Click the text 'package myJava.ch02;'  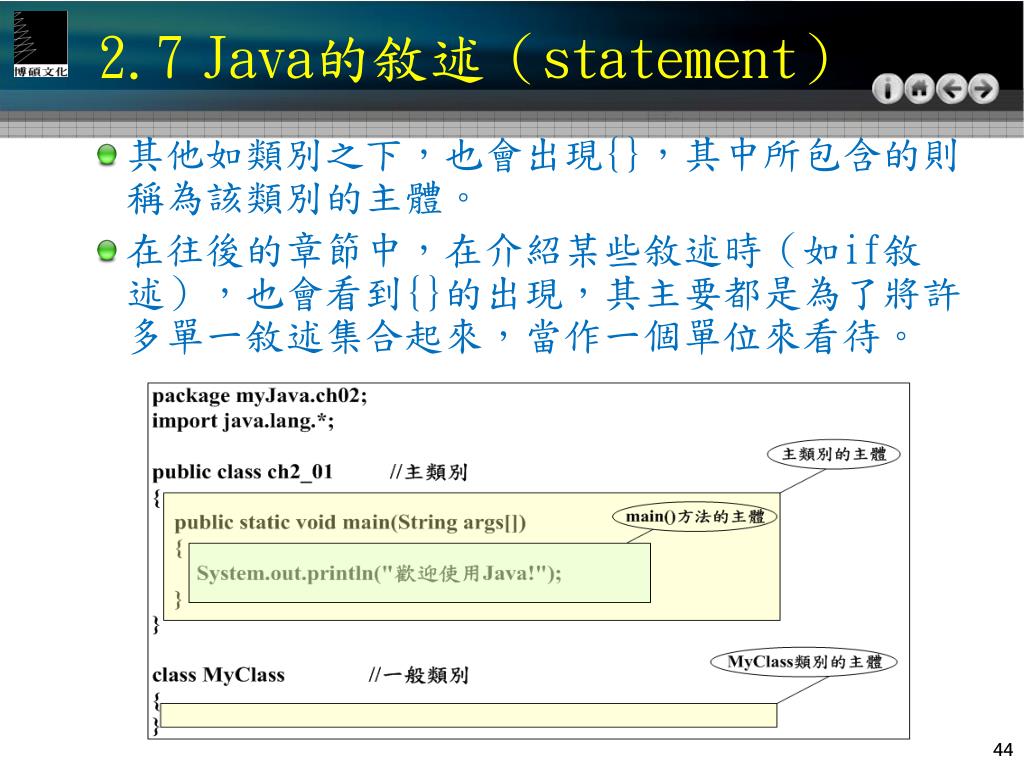pyautogui.click(x=259, y=396)
